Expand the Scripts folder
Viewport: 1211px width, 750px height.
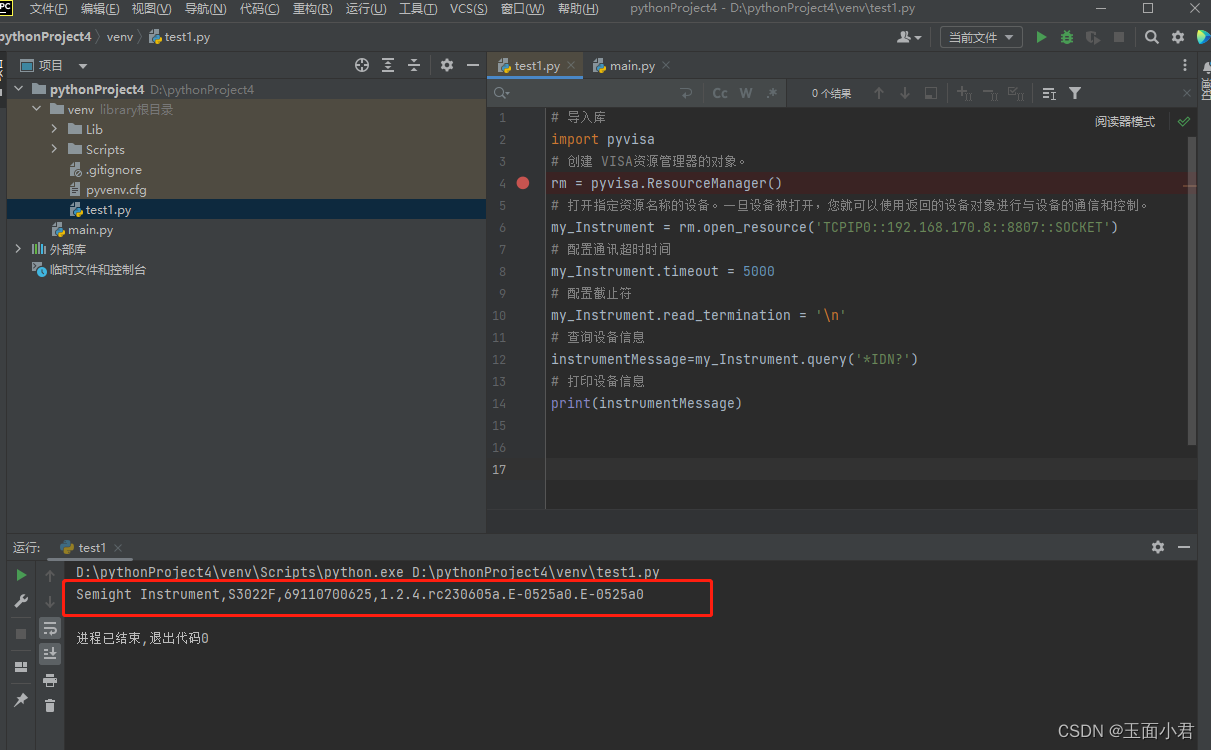[55, 149]
